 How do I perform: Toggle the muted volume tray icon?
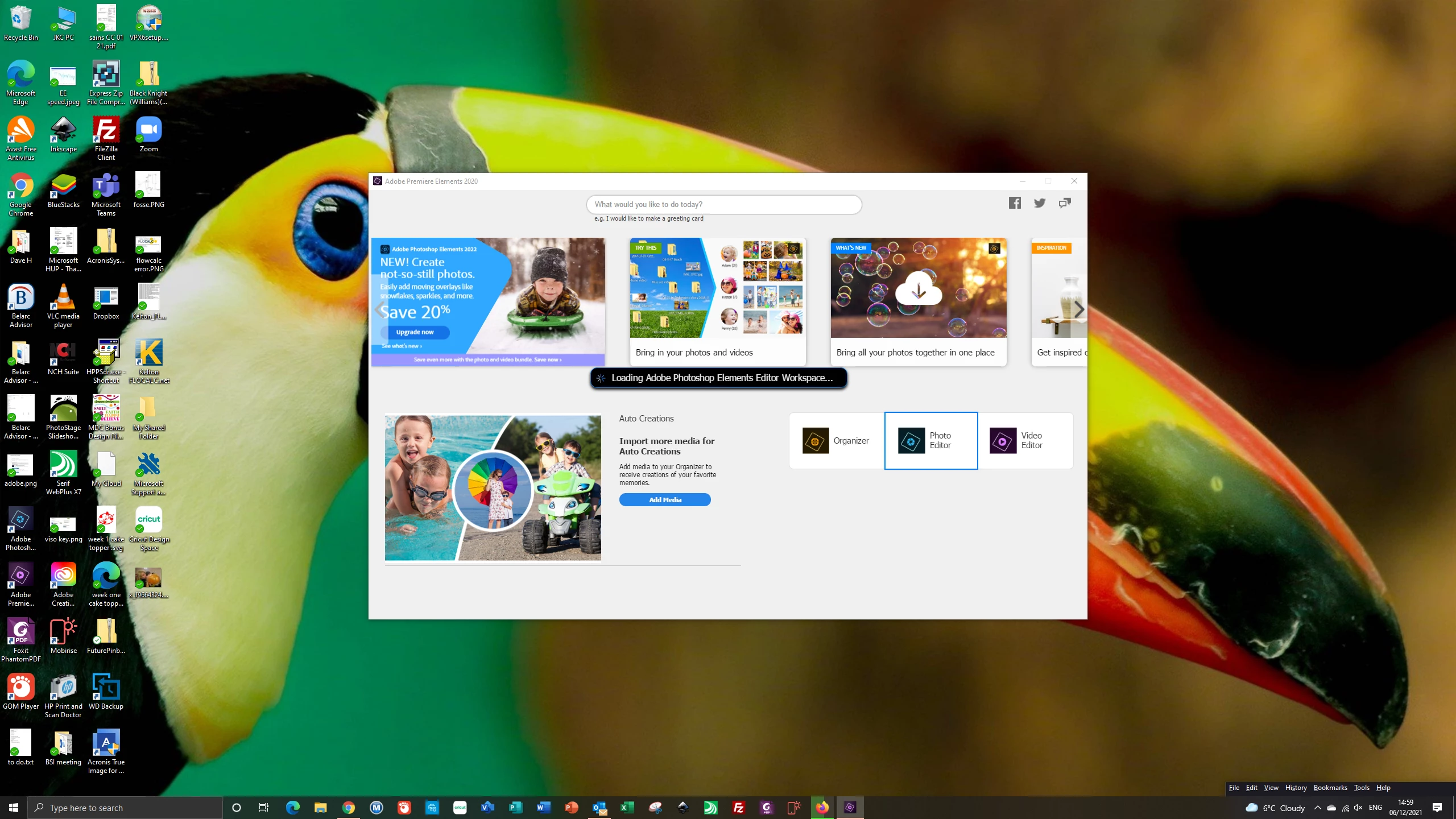(1358, 808)
